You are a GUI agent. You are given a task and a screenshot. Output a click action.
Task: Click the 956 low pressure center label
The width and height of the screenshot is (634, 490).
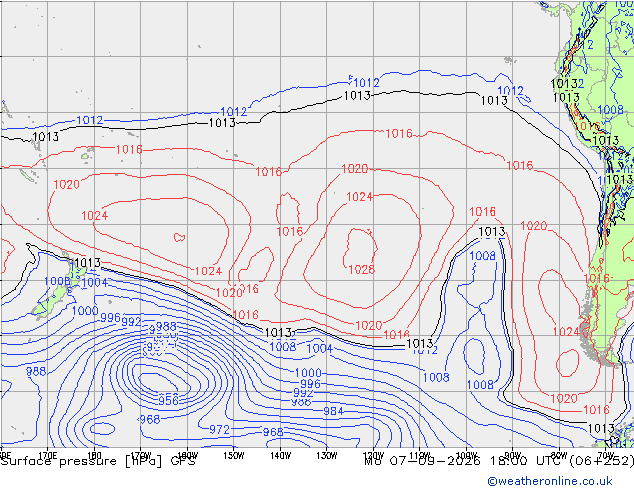[x=168, y=400]
